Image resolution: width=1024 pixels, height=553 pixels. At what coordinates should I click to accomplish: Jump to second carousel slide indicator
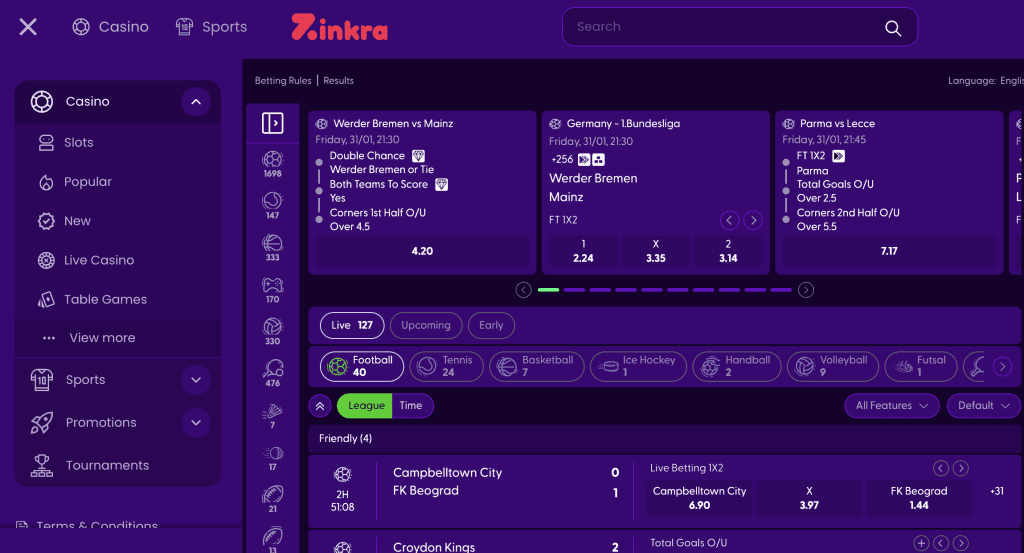[x=574, y=290]
